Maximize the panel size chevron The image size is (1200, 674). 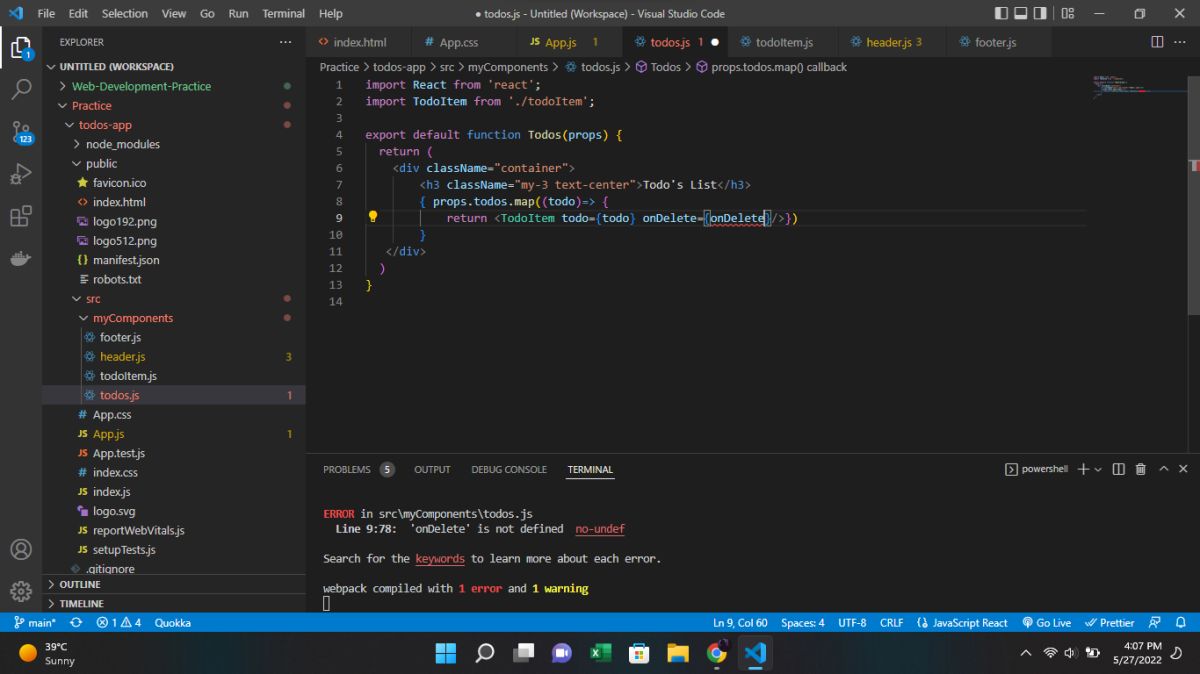[x=1163, y=469]
